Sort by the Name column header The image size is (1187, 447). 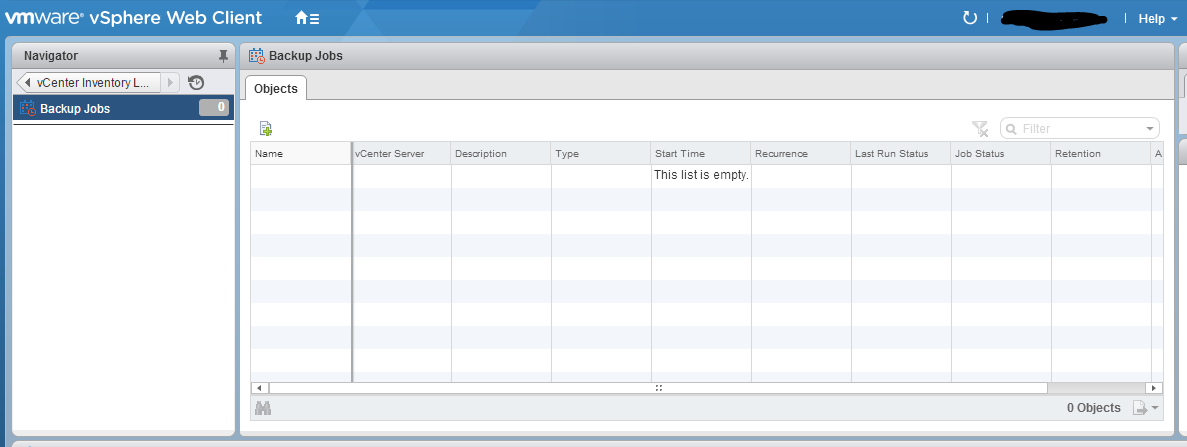coord(301,154)
